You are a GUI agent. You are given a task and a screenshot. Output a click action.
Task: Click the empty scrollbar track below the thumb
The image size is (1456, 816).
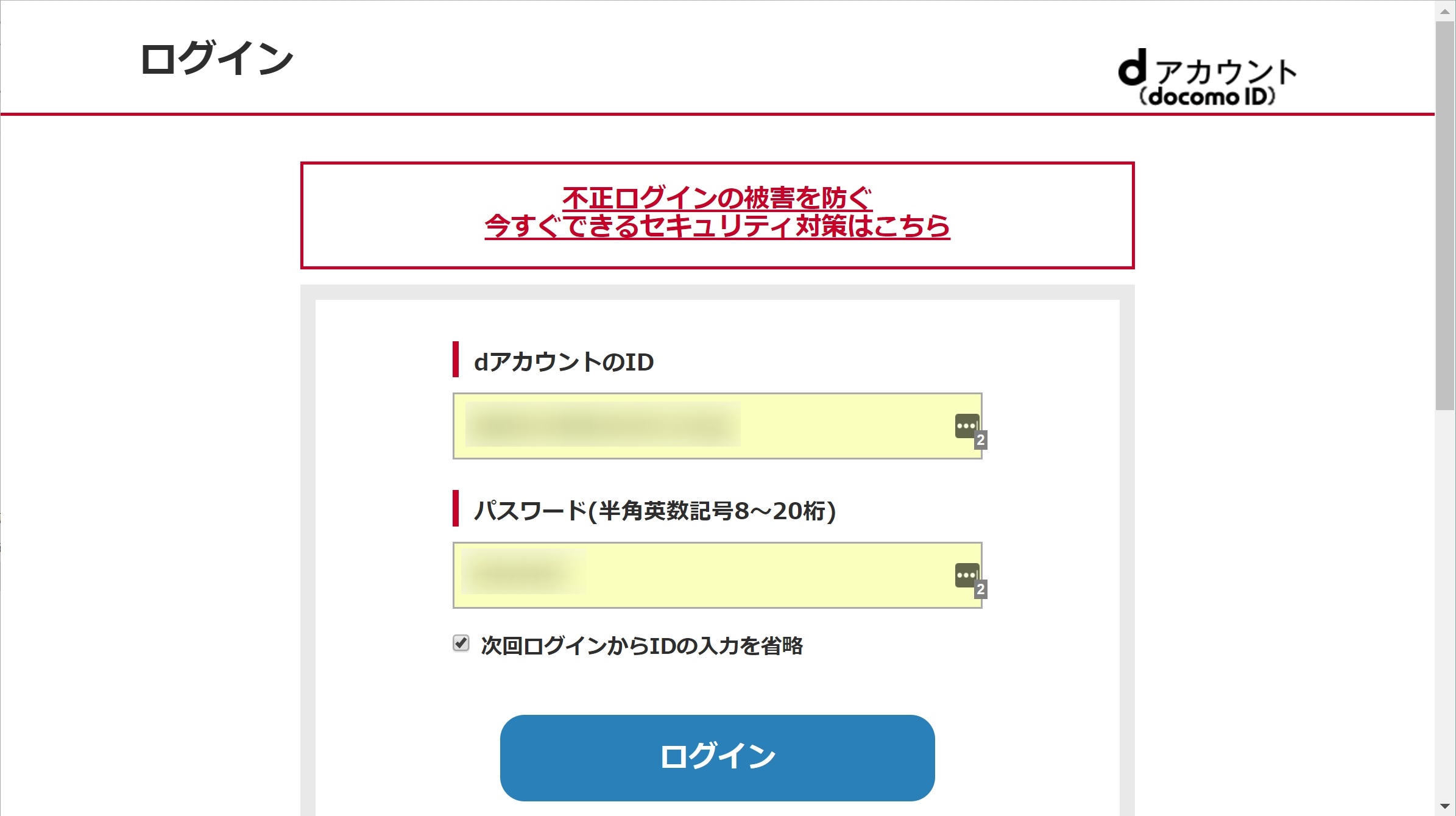coord(1444,609)
